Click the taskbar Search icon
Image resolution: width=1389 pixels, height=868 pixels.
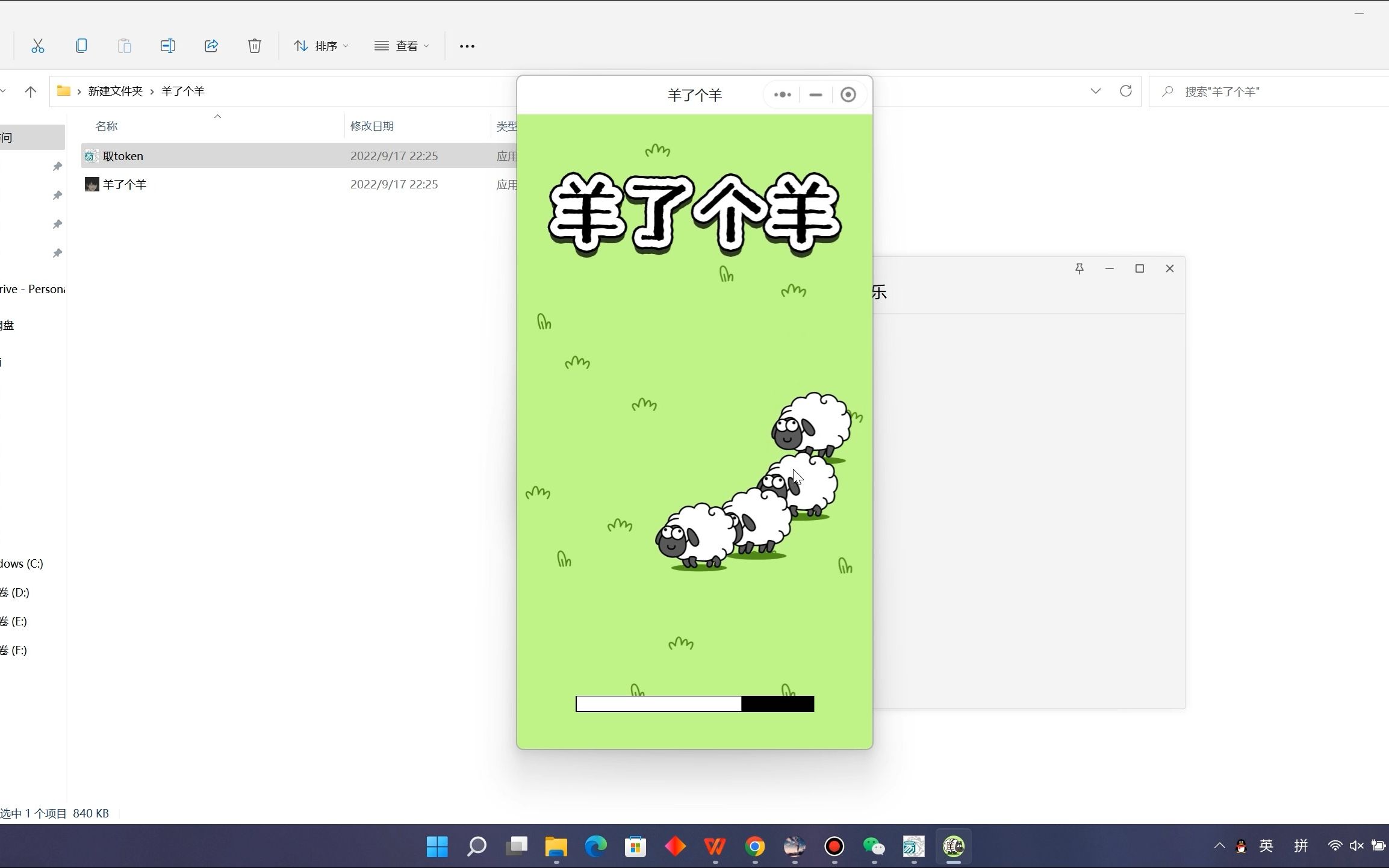[x=477, y=846]
